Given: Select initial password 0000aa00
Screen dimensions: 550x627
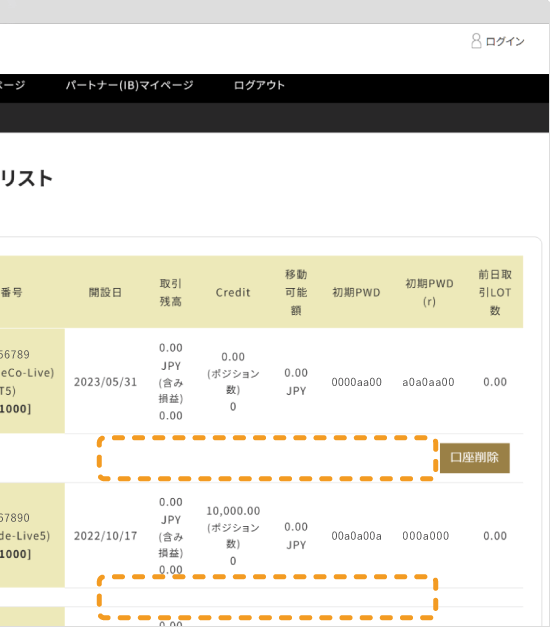Looking at the screenshot, I should pos(356,382).
